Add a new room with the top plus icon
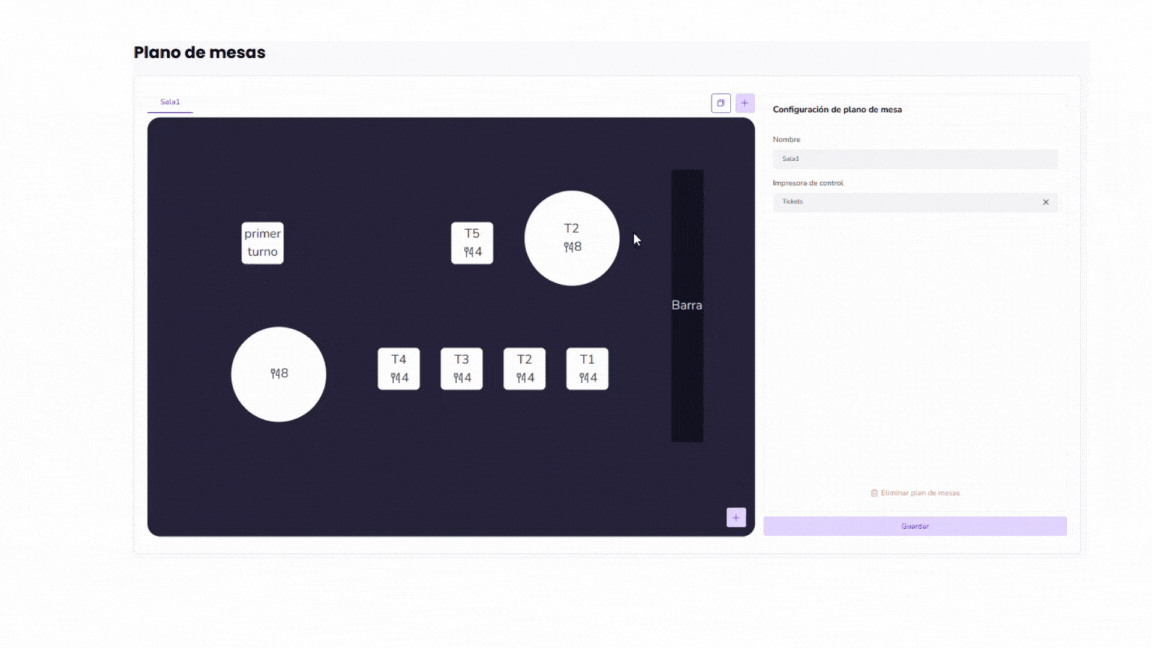This screenshot has width=1152, height=648. tap(745, 103)
